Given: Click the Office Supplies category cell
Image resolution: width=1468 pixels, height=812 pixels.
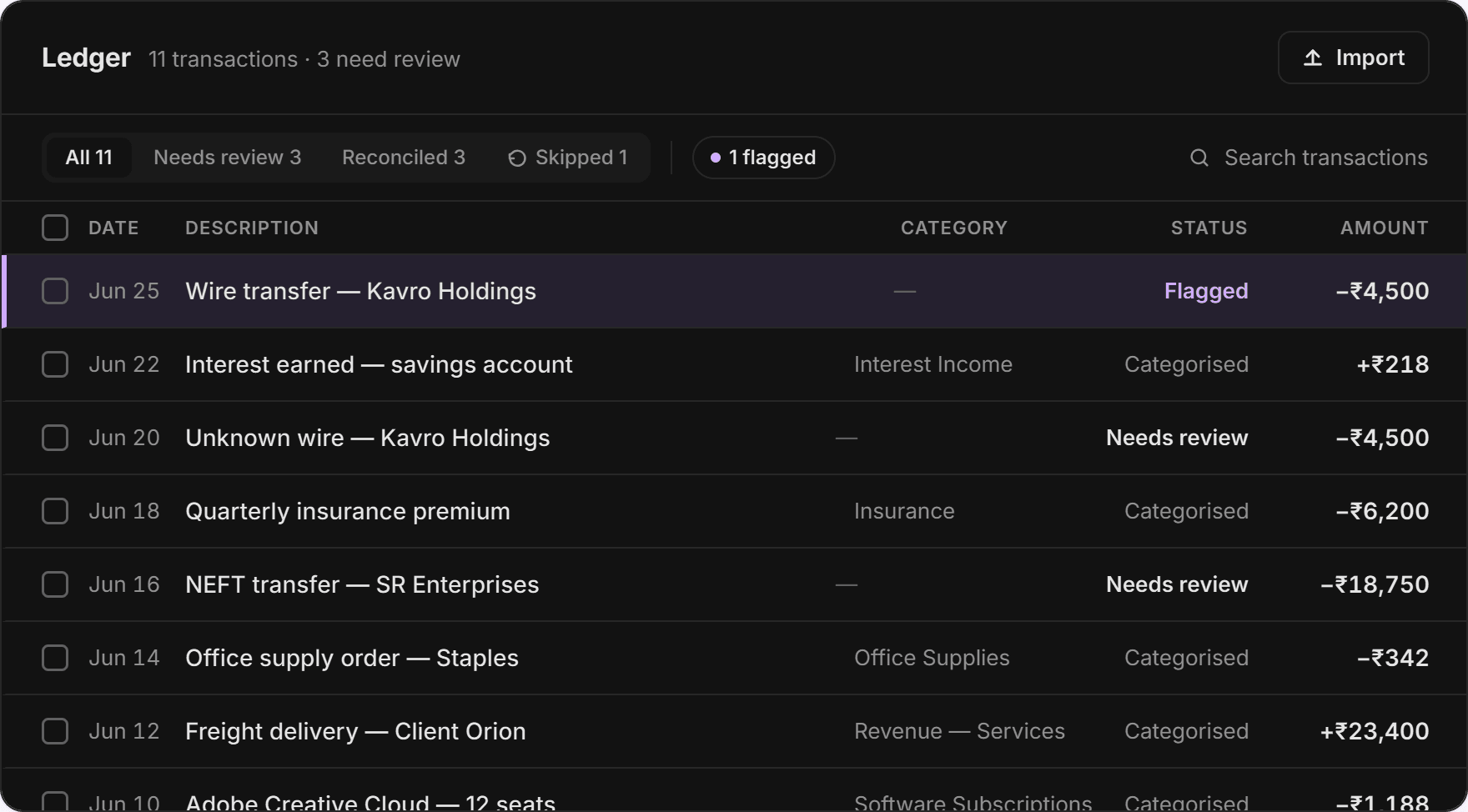Looking at the screenshot, I should tap(932, 658).
